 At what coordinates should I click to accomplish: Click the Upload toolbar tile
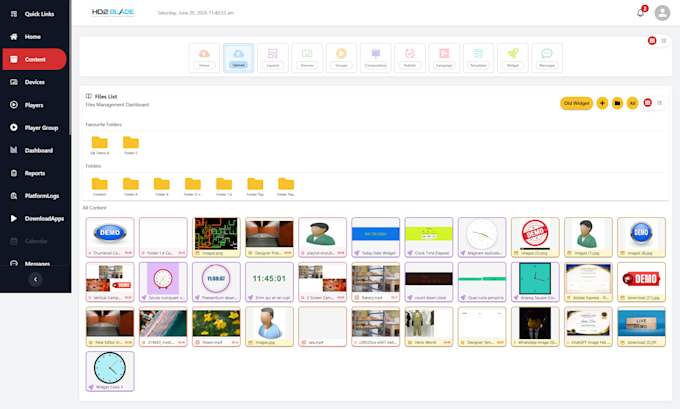tap(239, 58)
